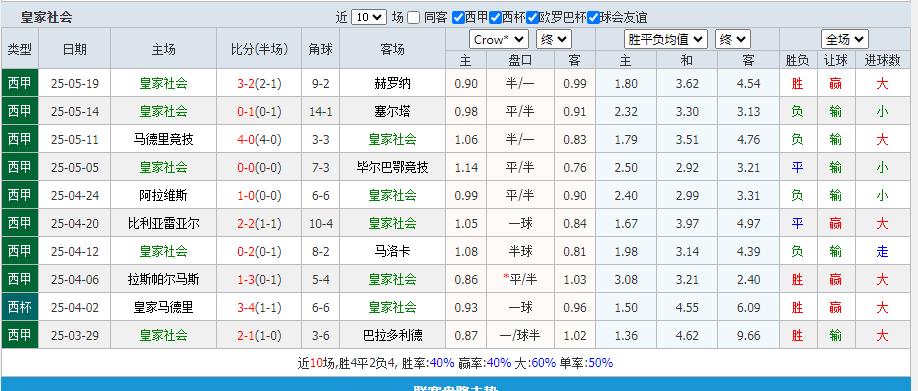This screenshot has width=918, height=391.
Task: Click the 类型 column header
Action: (x=20, y=49)
